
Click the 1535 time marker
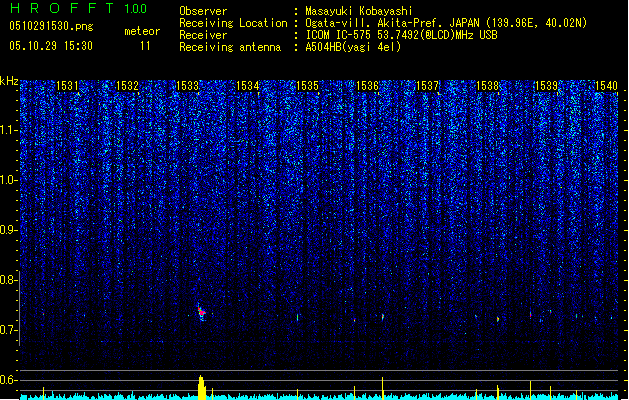click(307, 86)
